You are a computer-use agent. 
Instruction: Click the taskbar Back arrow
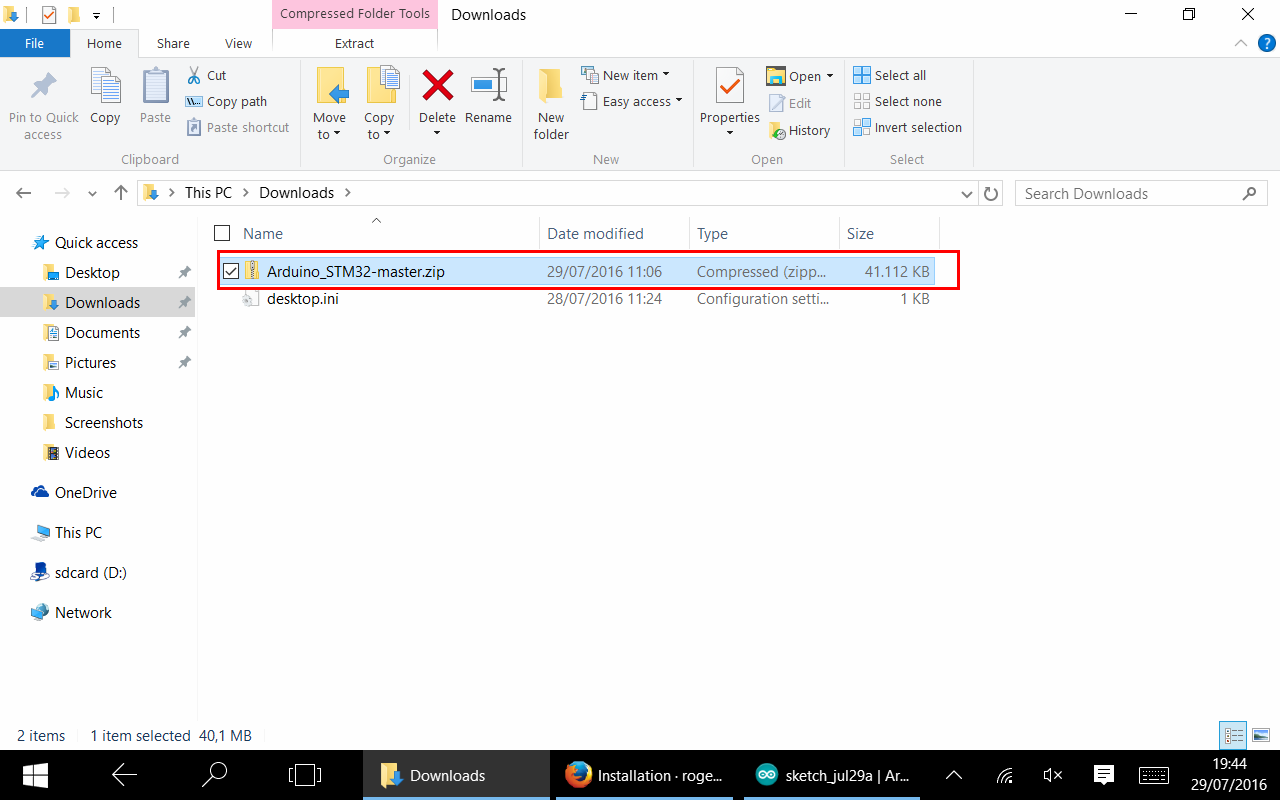pos(125,775)
